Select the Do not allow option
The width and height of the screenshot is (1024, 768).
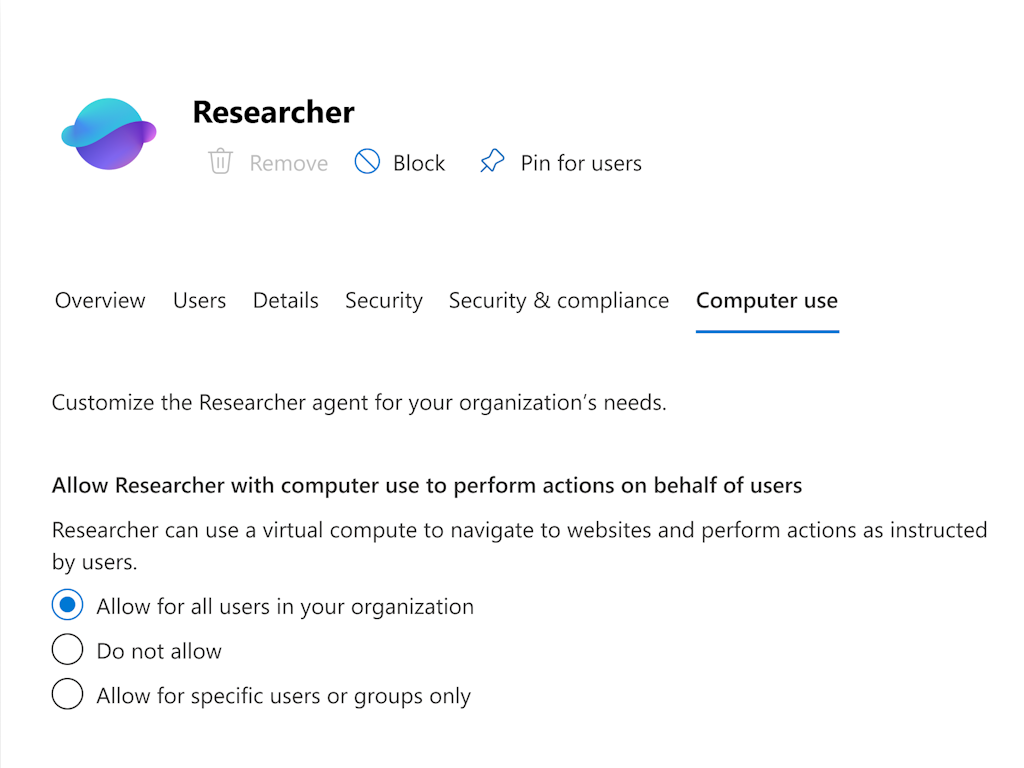67,649
